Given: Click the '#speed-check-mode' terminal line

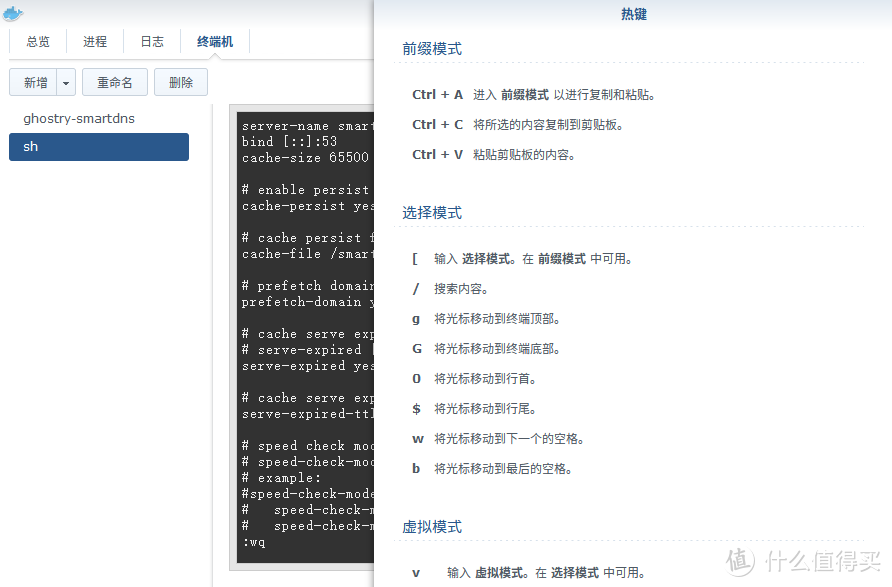Looking at the screenshot, I should (308, 494).
